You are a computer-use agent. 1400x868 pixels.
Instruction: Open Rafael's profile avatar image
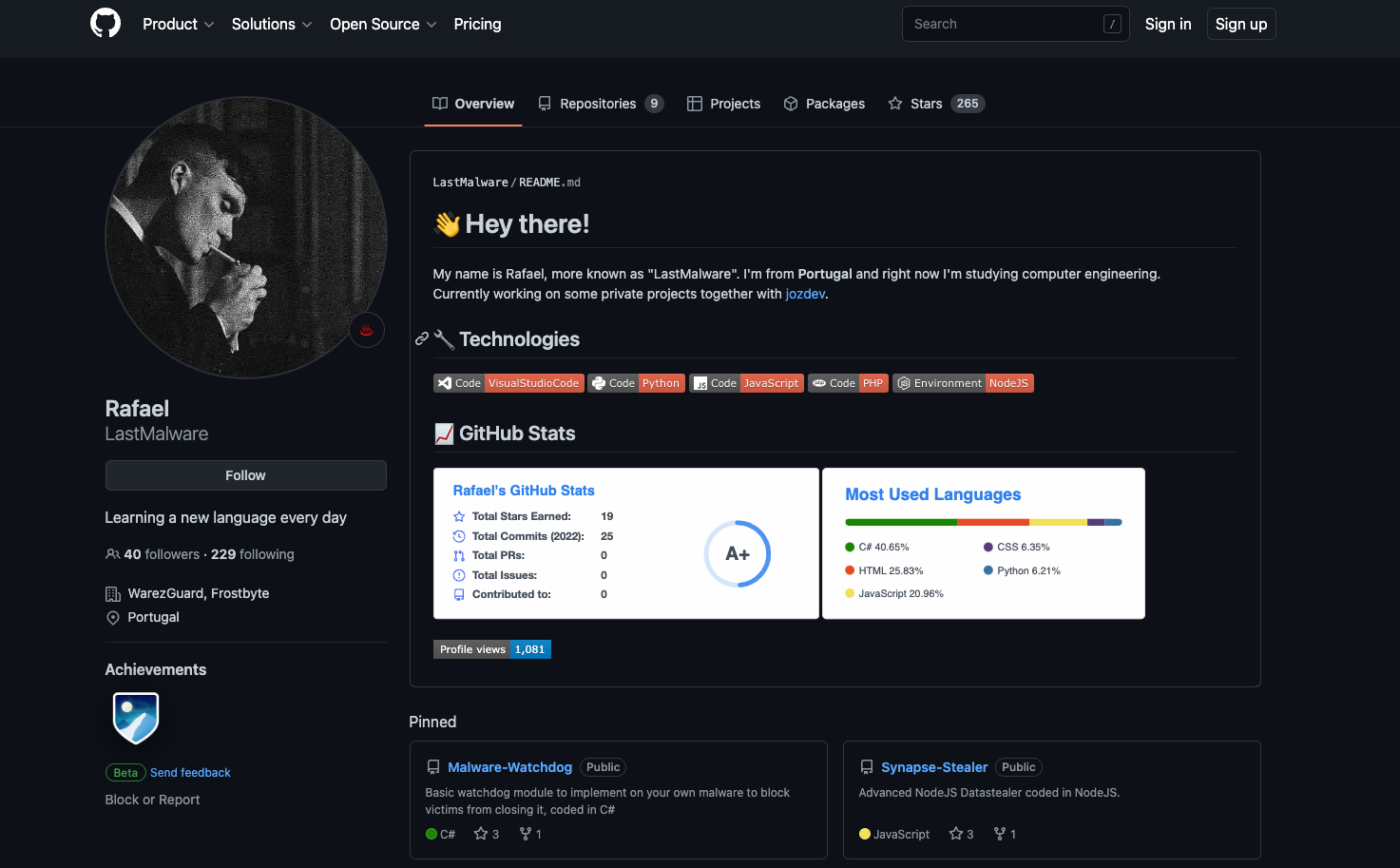(246, 238)
